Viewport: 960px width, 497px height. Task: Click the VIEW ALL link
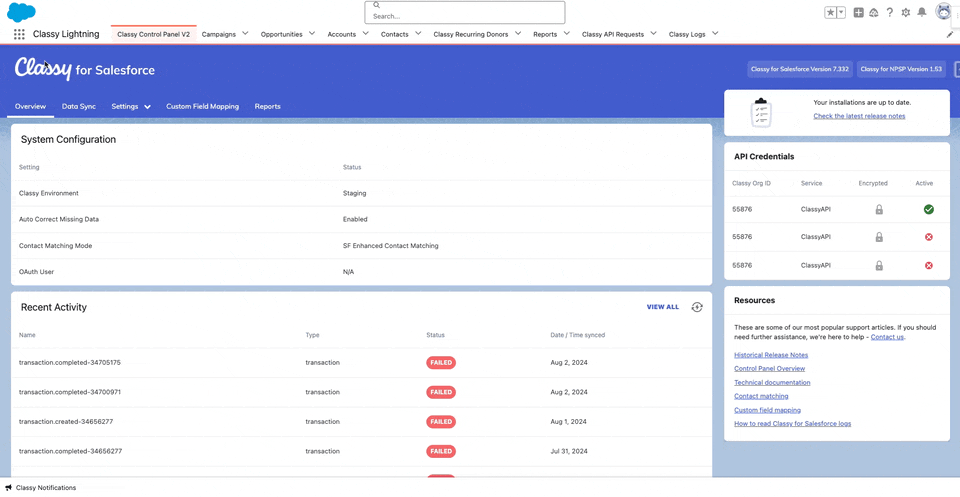tap(663, 307)
